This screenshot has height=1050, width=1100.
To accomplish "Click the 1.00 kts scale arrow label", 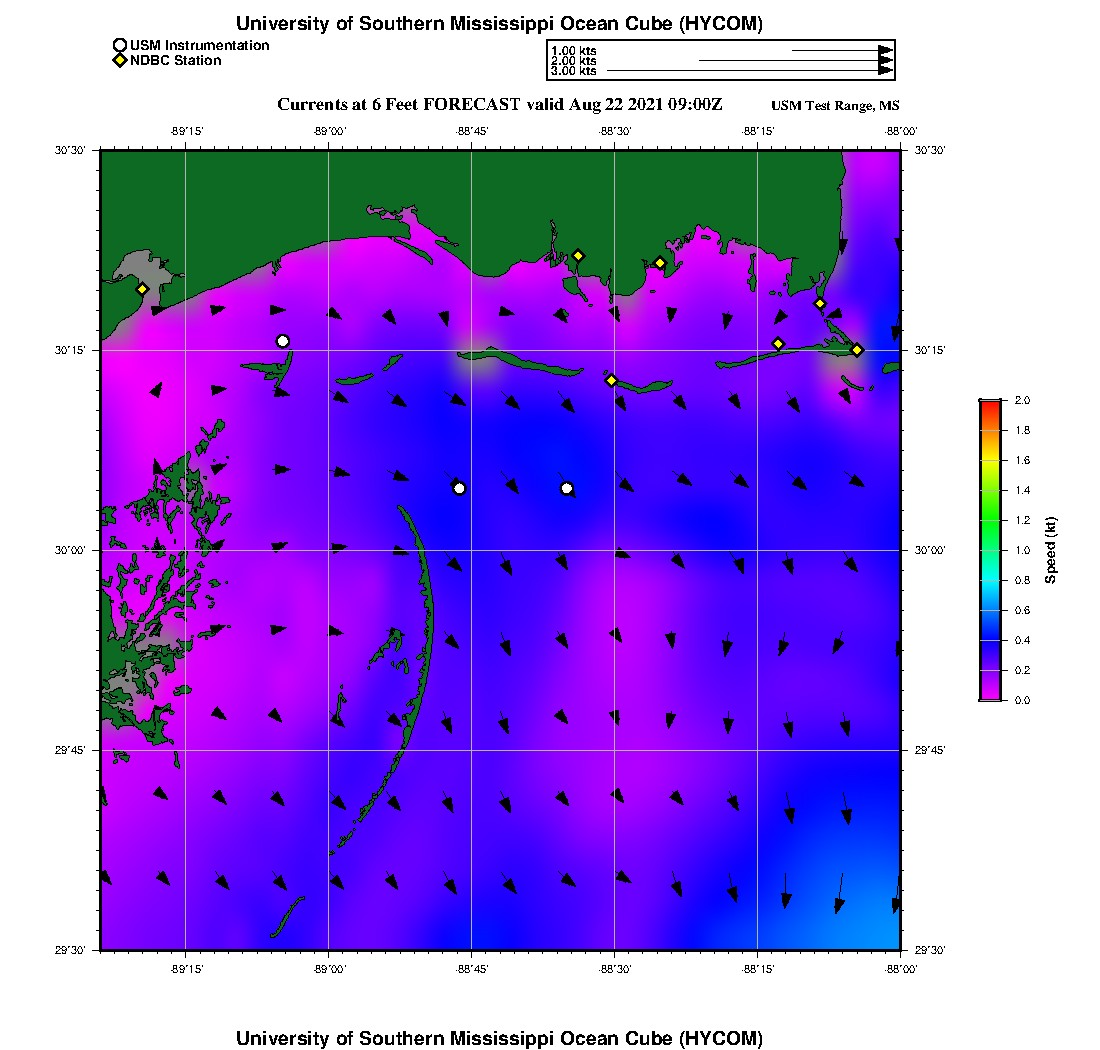I will point(574,51).
